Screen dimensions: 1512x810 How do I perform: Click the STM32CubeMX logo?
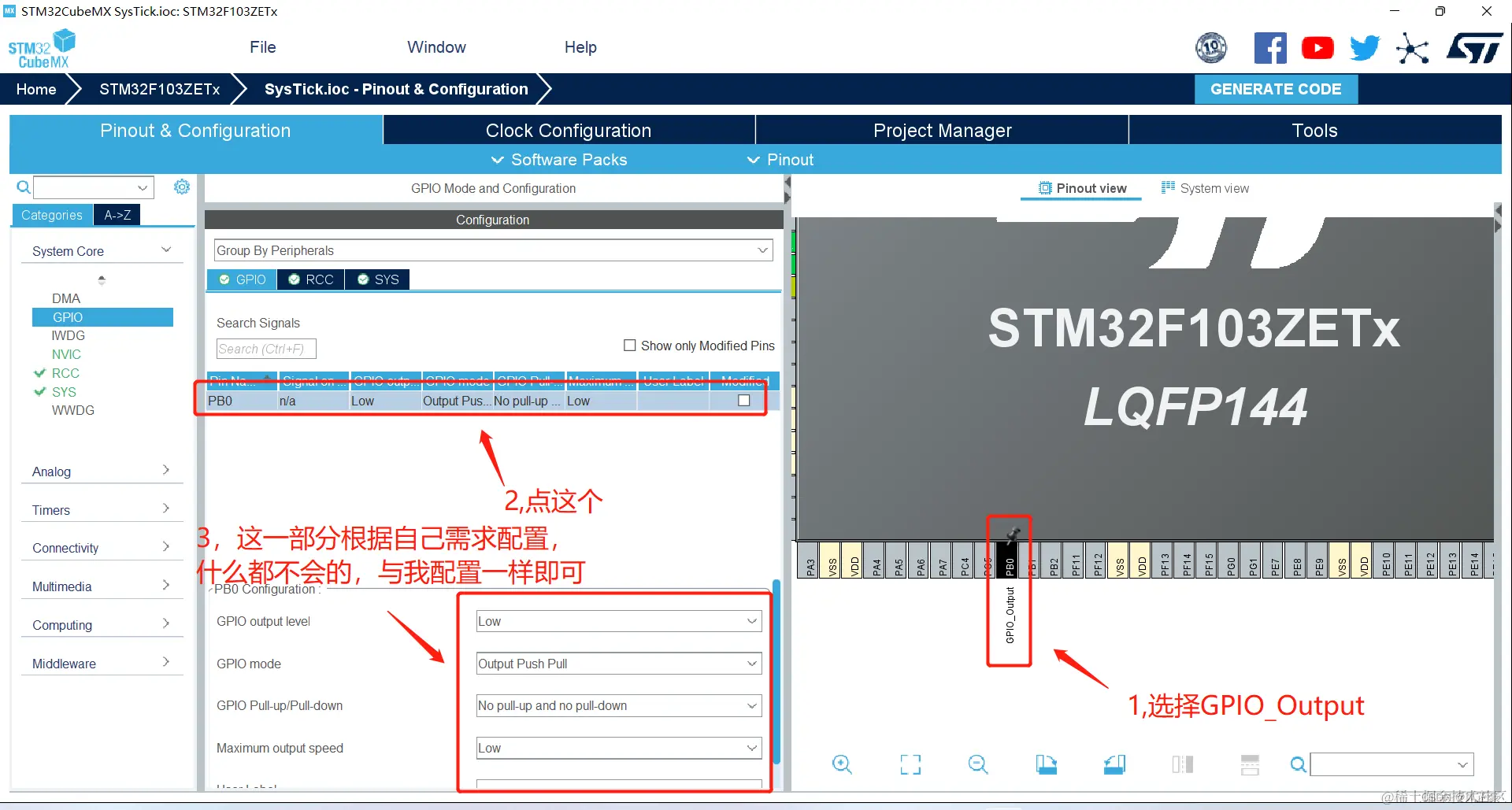[x=42, y=49]
